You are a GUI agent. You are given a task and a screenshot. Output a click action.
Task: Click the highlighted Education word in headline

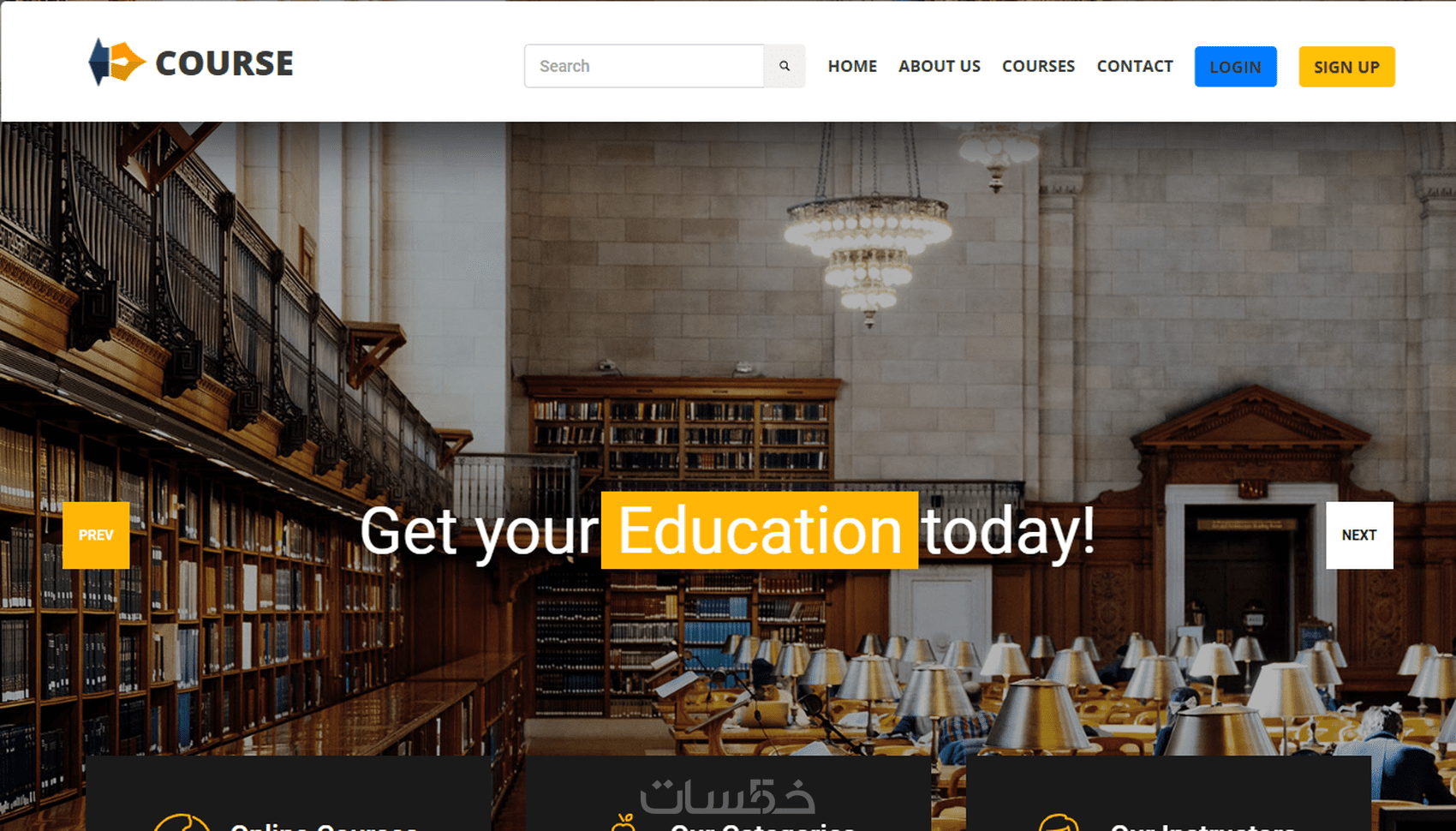pos(760,530)
